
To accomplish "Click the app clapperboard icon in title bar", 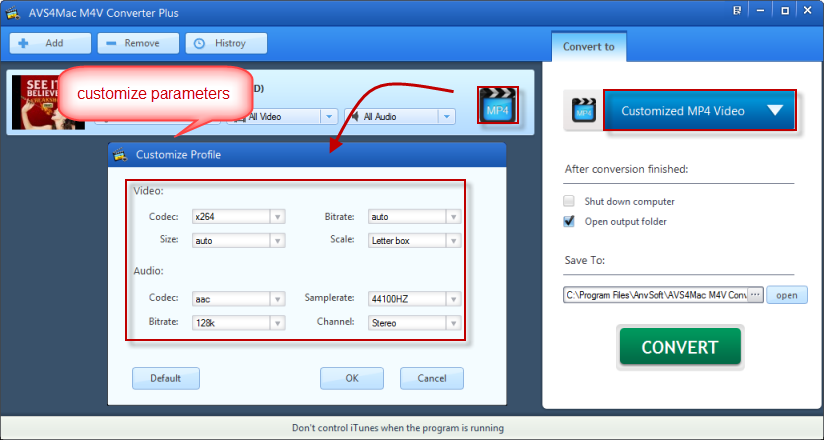I will coord(13,13).
